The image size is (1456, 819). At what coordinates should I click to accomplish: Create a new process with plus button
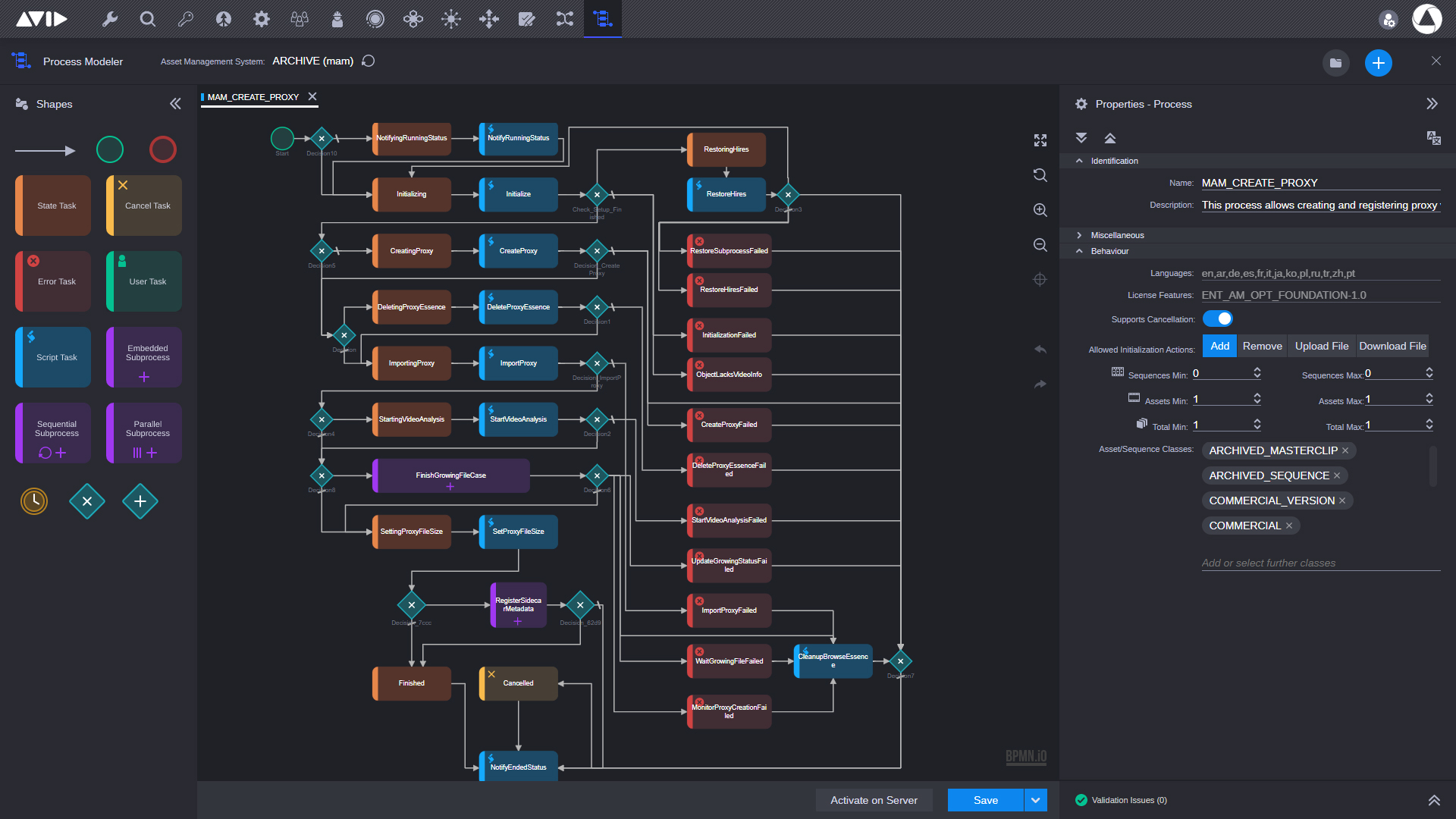1379,62
